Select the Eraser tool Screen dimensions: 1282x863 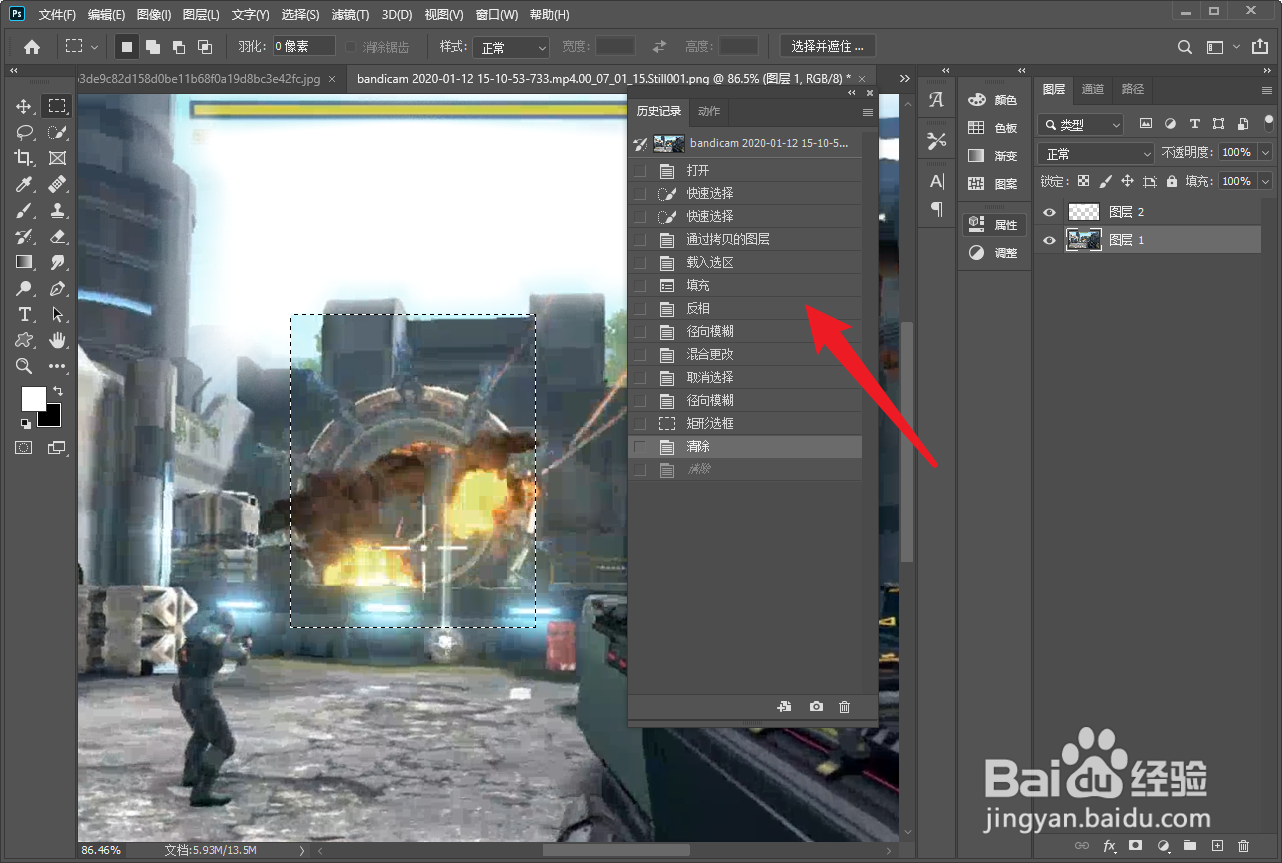58,236
